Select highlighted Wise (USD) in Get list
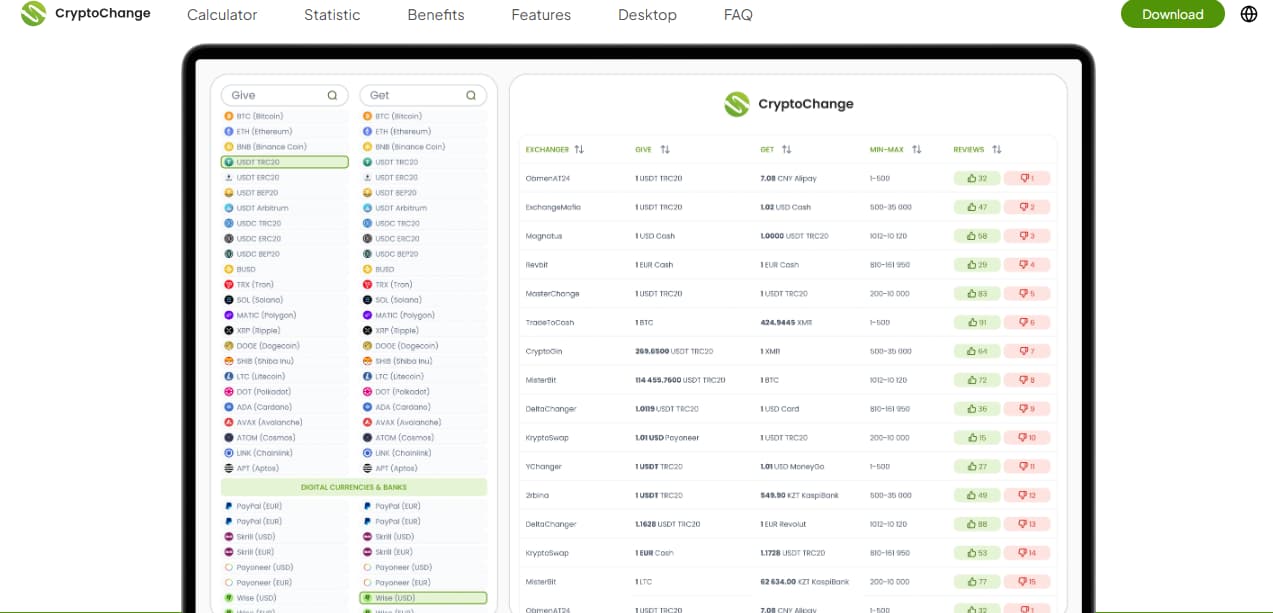Viewport: 1273px width, 613px height. point(423,598)
